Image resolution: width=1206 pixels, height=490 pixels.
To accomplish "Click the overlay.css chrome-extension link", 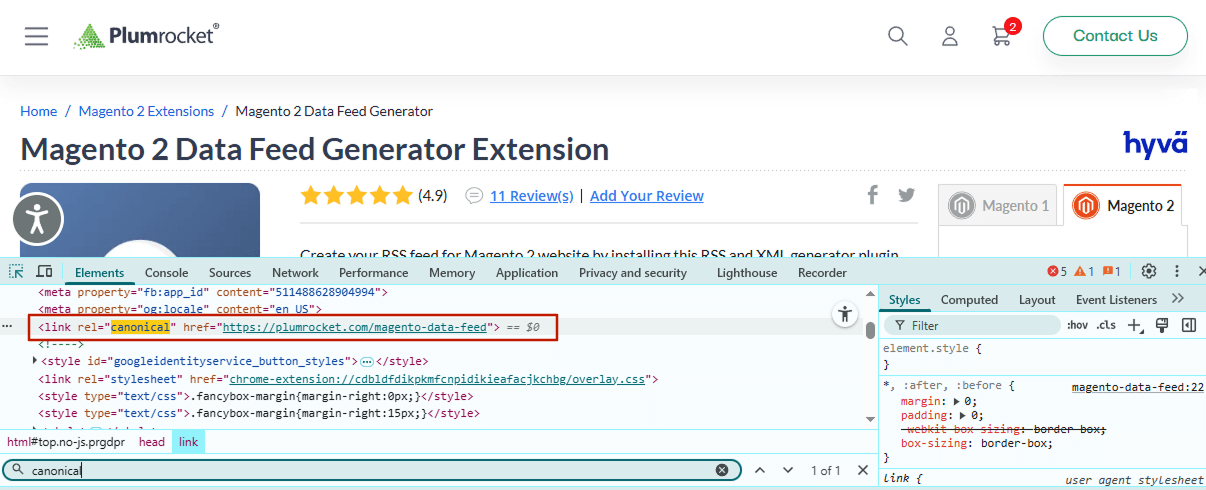I will [x=438, y=379].
